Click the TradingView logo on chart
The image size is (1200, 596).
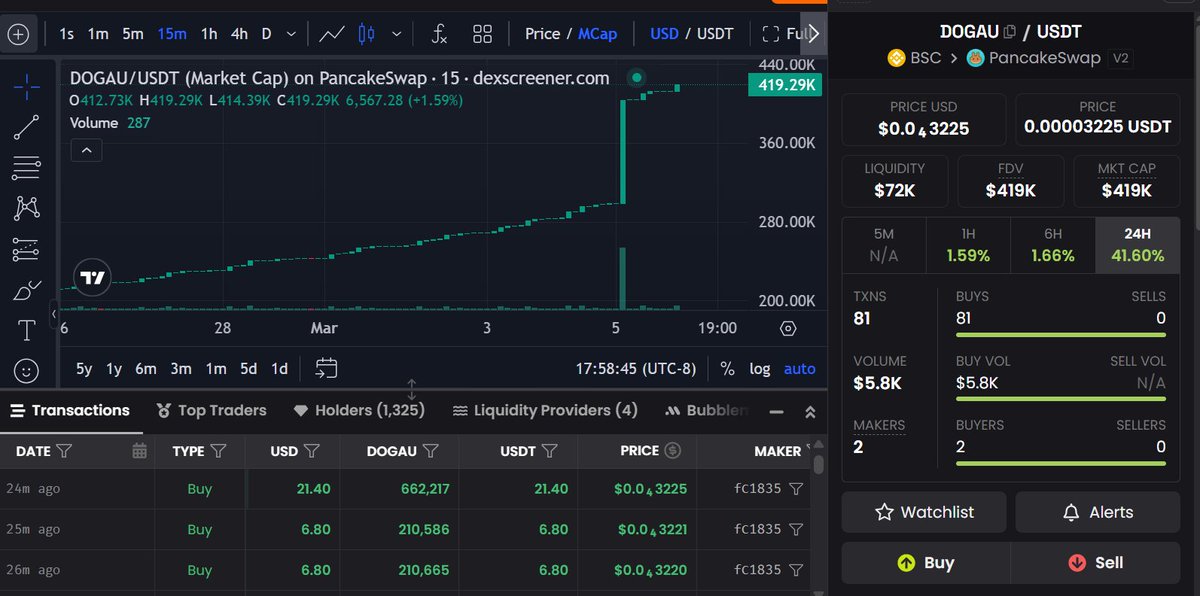click(92, 278)
